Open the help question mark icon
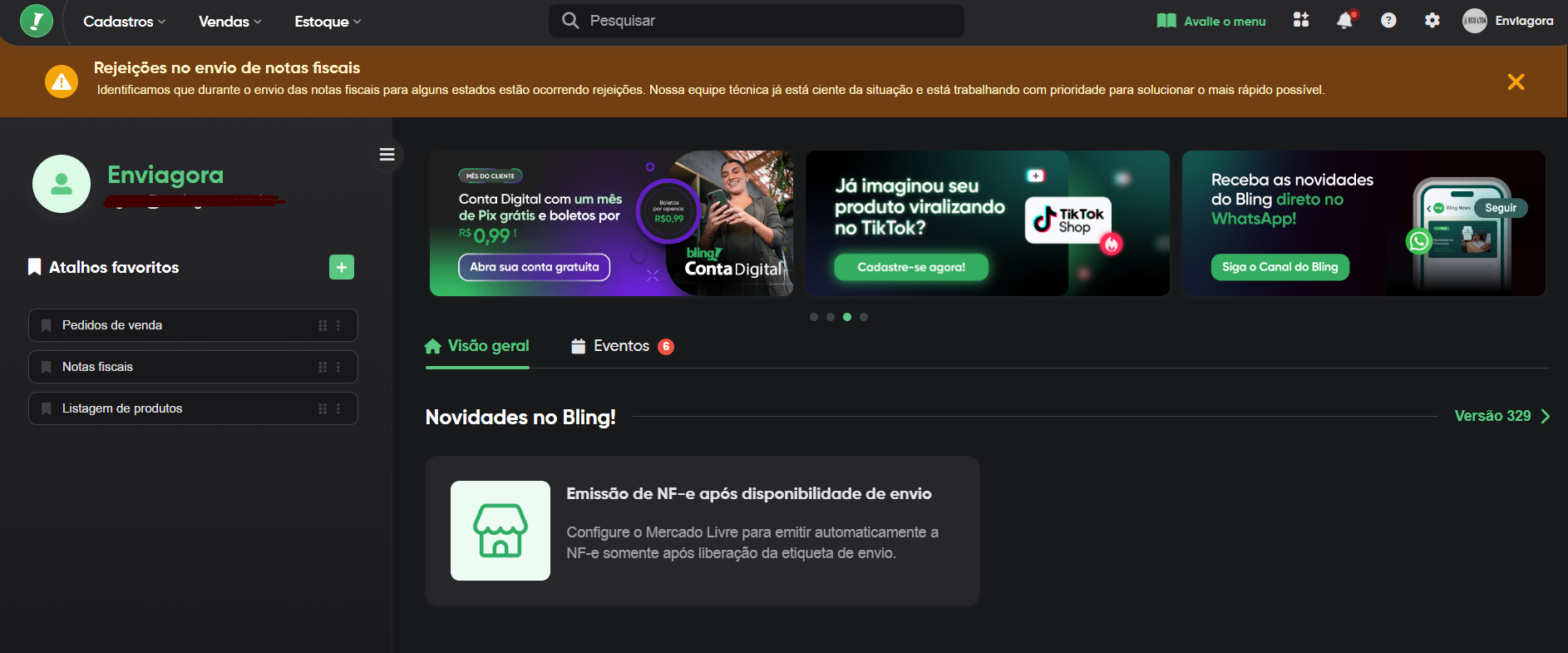Screen dimensions: 1568x653 point(1388,21)
